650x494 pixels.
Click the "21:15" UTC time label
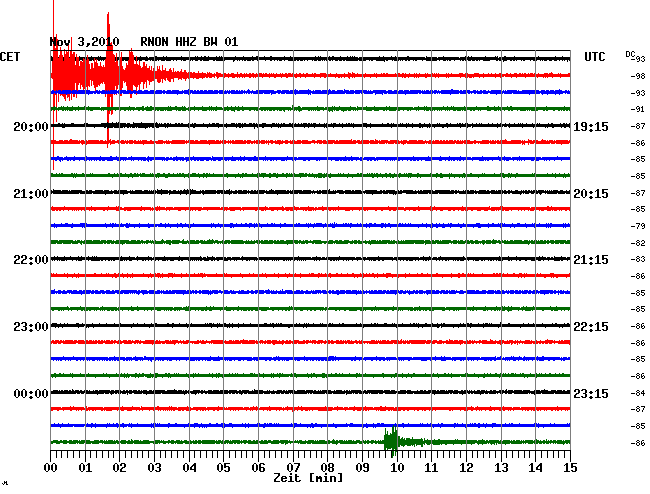591,260
